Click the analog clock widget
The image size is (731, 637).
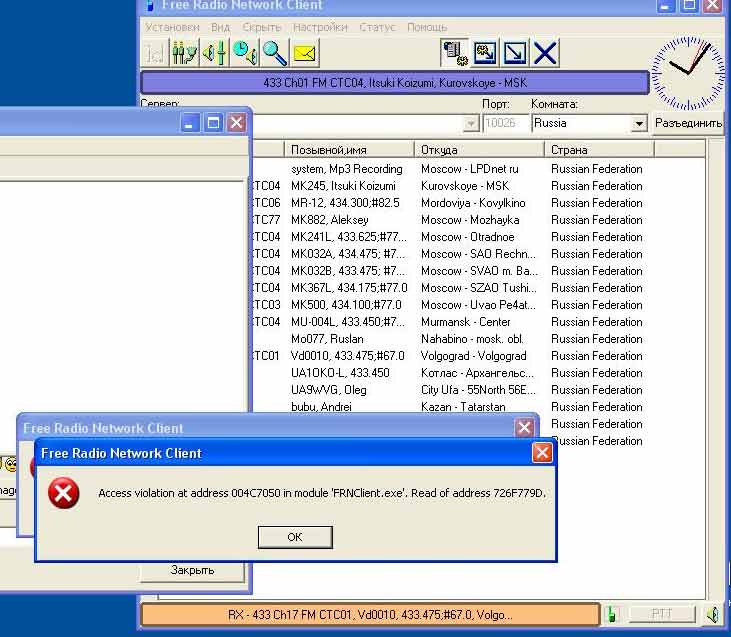pyautogui.click(x=689, y=73)
